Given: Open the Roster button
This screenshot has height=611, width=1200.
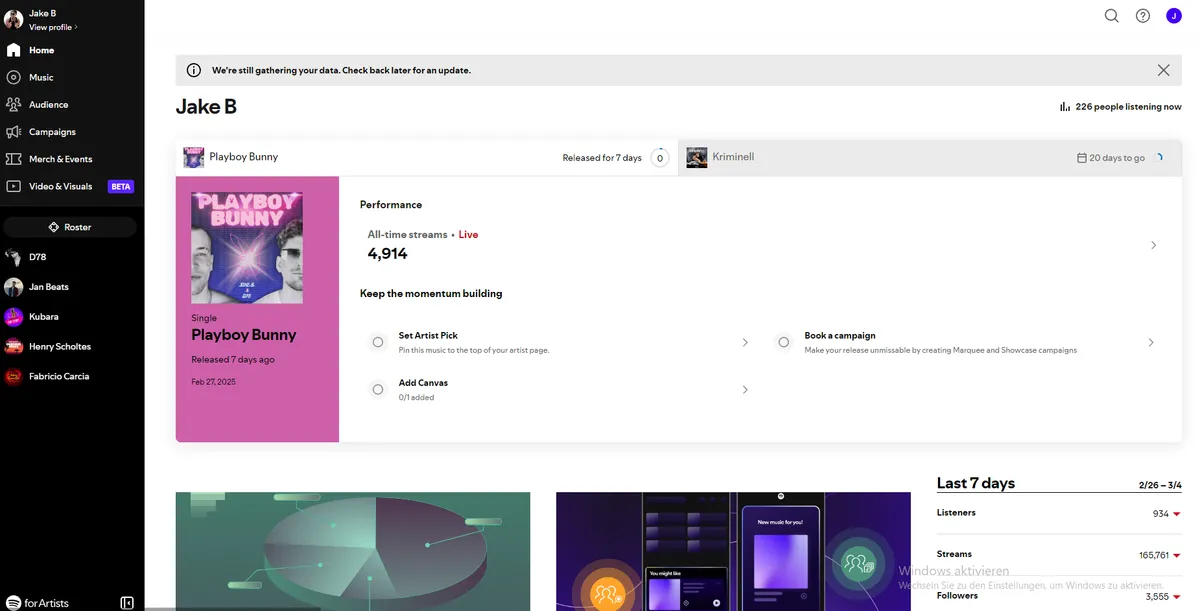Looking at the screenshot, I should click(x=70, y=227).
